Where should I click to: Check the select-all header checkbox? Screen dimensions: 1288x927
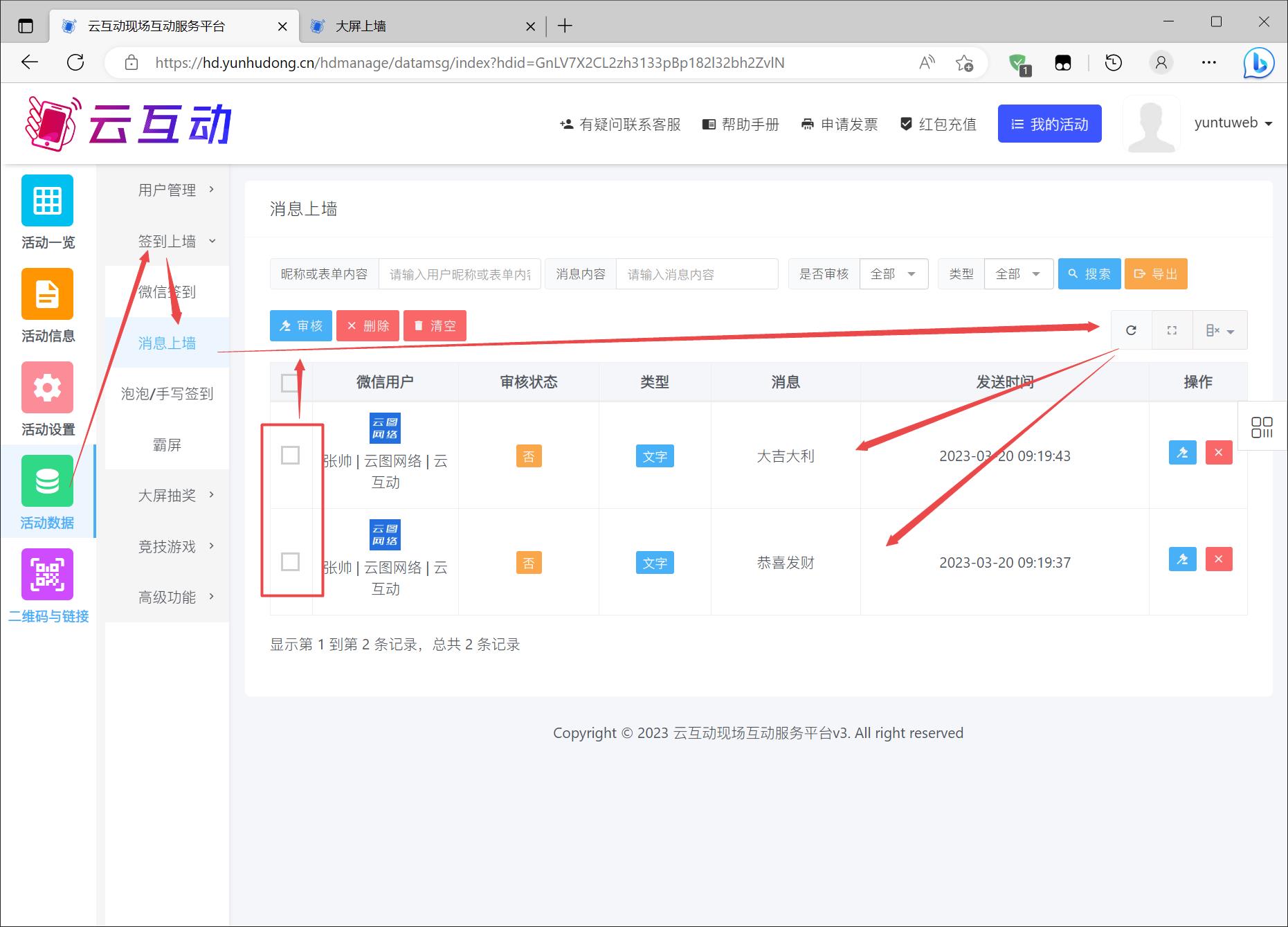click(x=290, y=382)
